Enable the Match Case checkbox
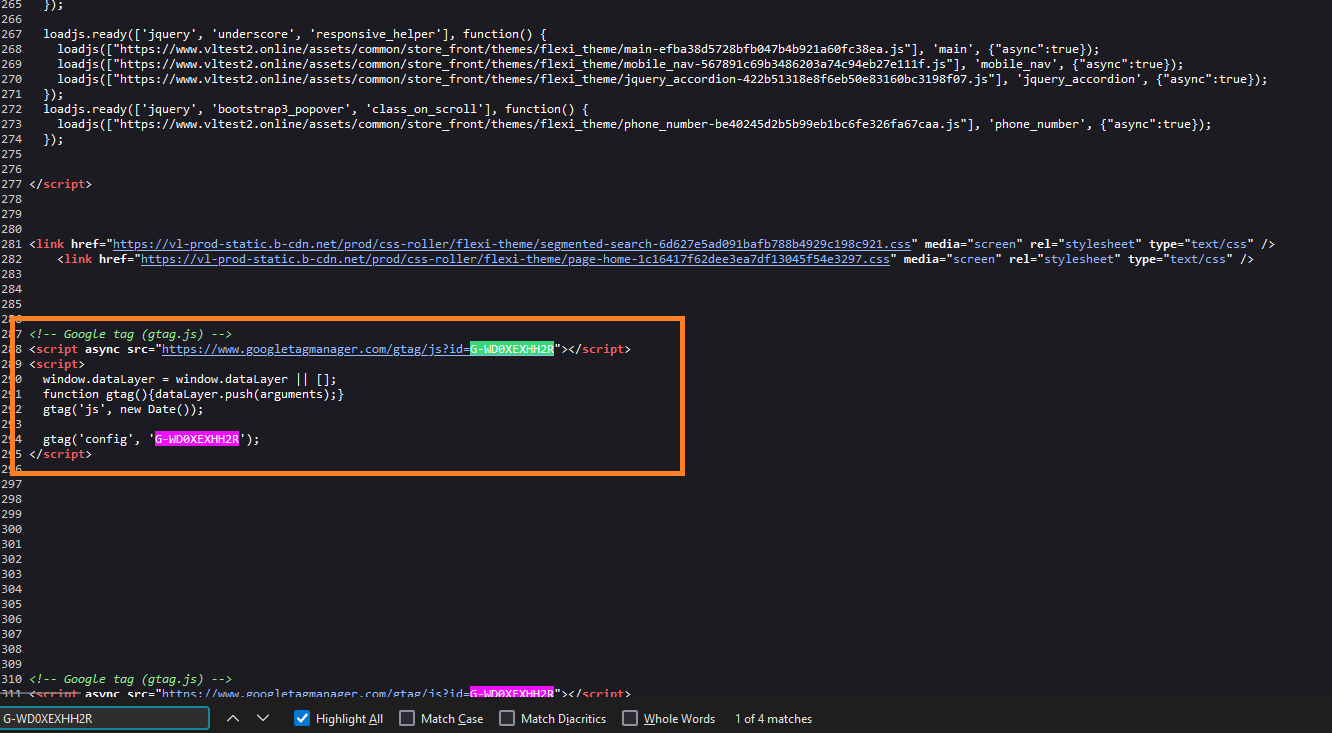 407,718
